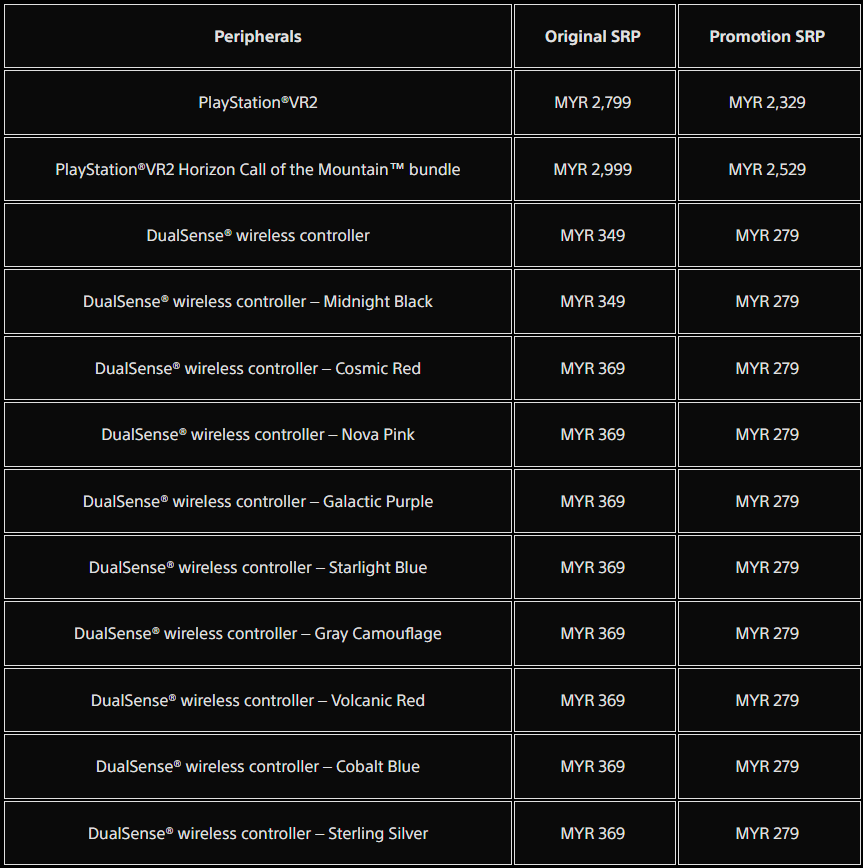863x868 pixels.
Task: Select the Cosmic Red controller cell
Action: click(x=257, y=368)
